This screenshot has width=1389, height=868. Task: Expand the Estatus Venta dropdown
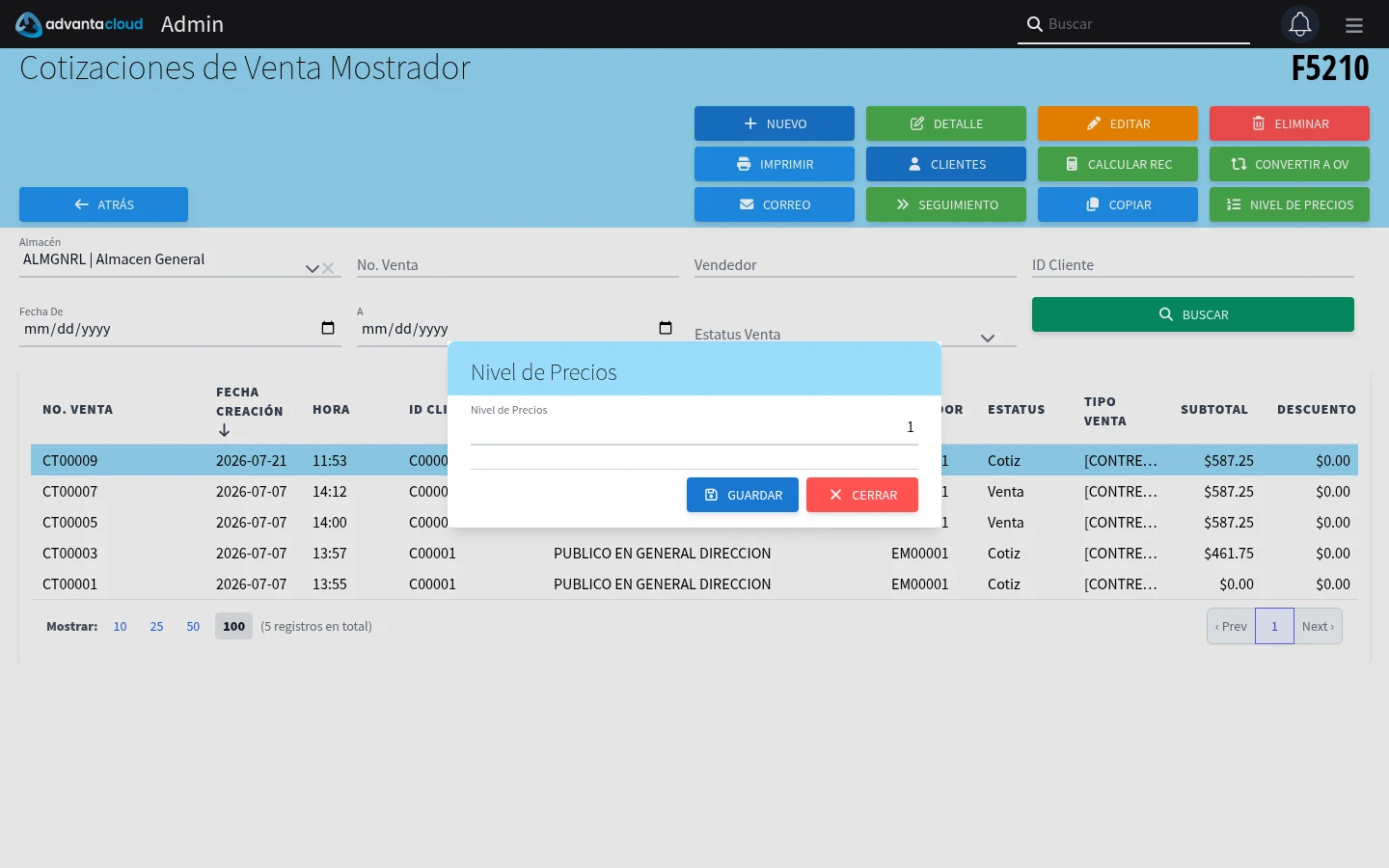(987, 338)
